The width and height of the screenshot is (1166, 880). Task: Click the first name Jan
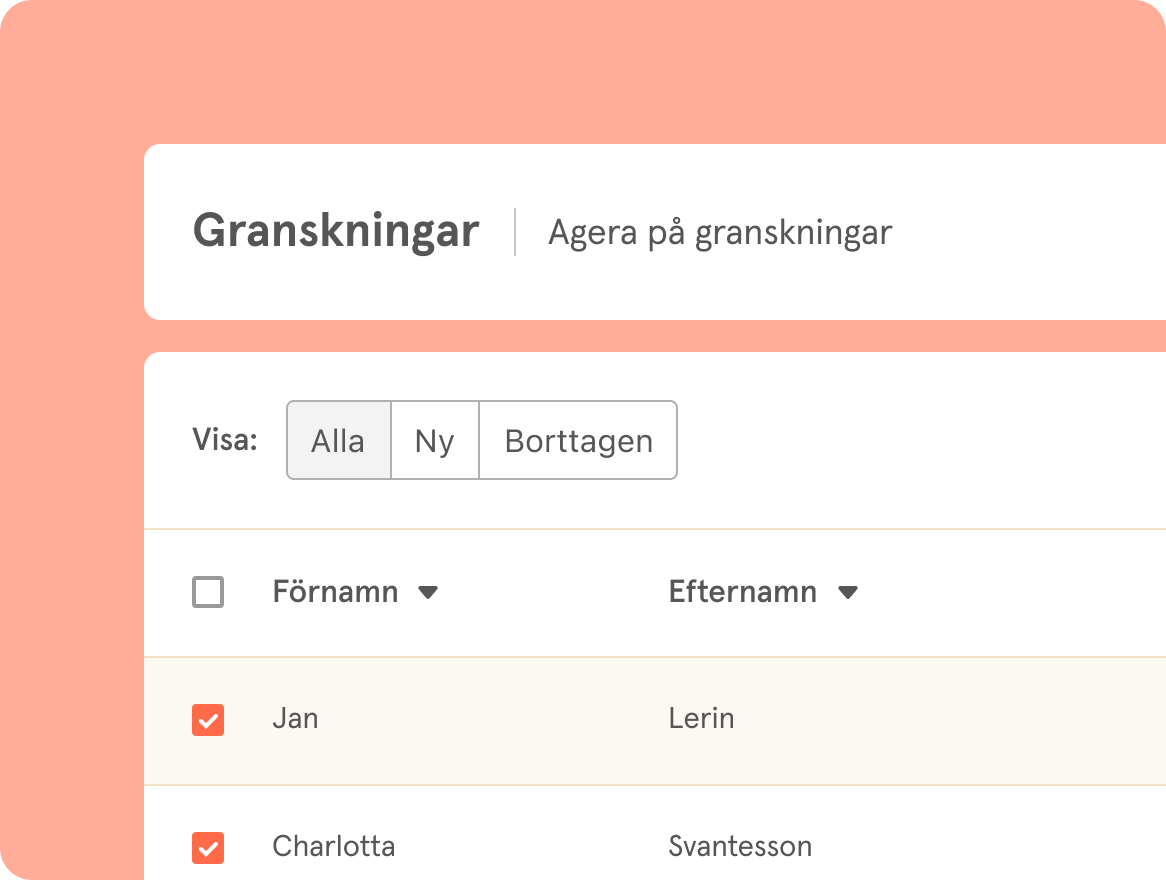[295, 719]
